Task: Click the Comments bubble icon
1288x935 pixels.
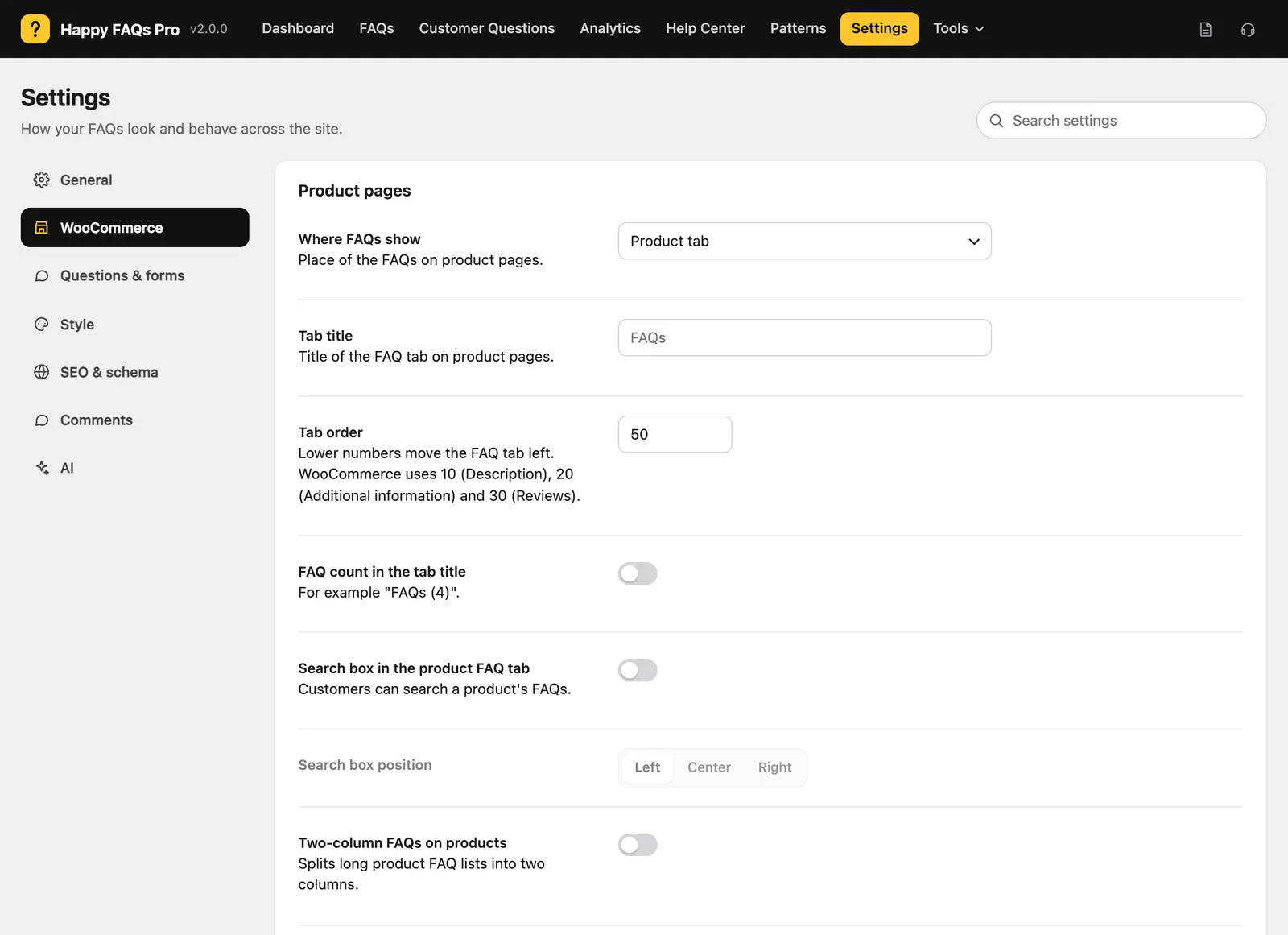Action: coord(42,420)
